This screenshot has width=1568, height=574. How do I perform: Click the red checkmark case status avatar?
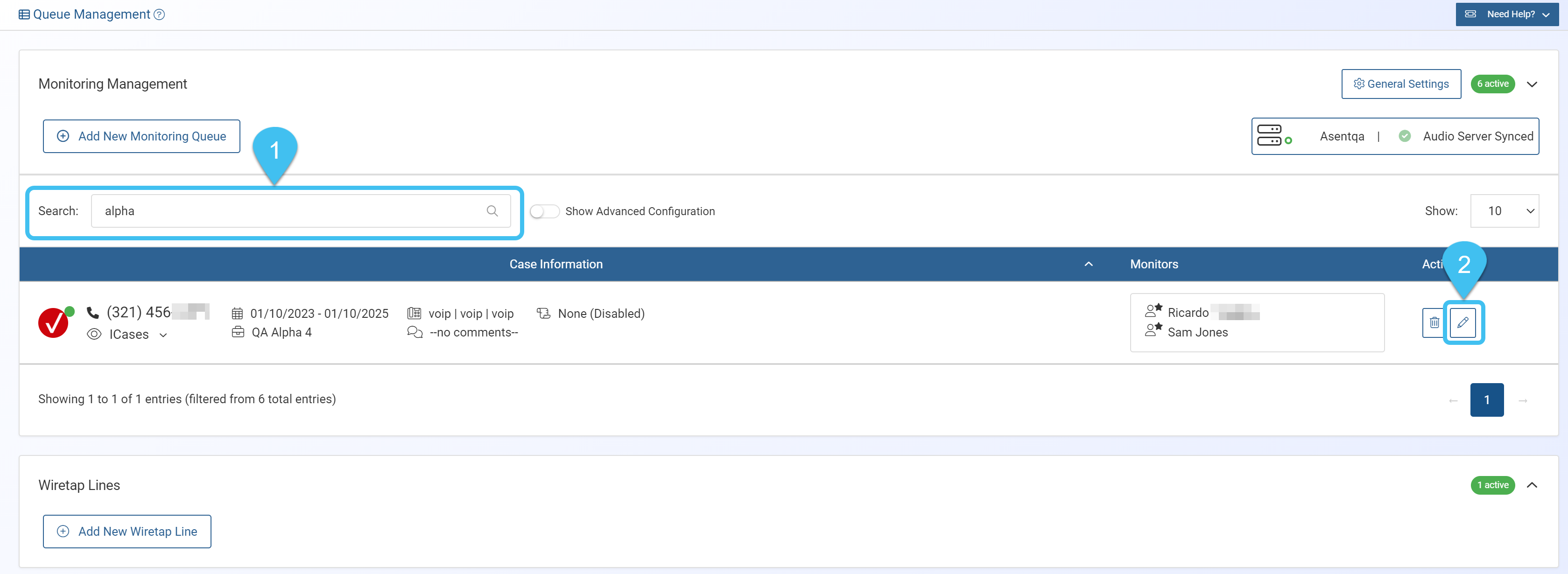54,322
